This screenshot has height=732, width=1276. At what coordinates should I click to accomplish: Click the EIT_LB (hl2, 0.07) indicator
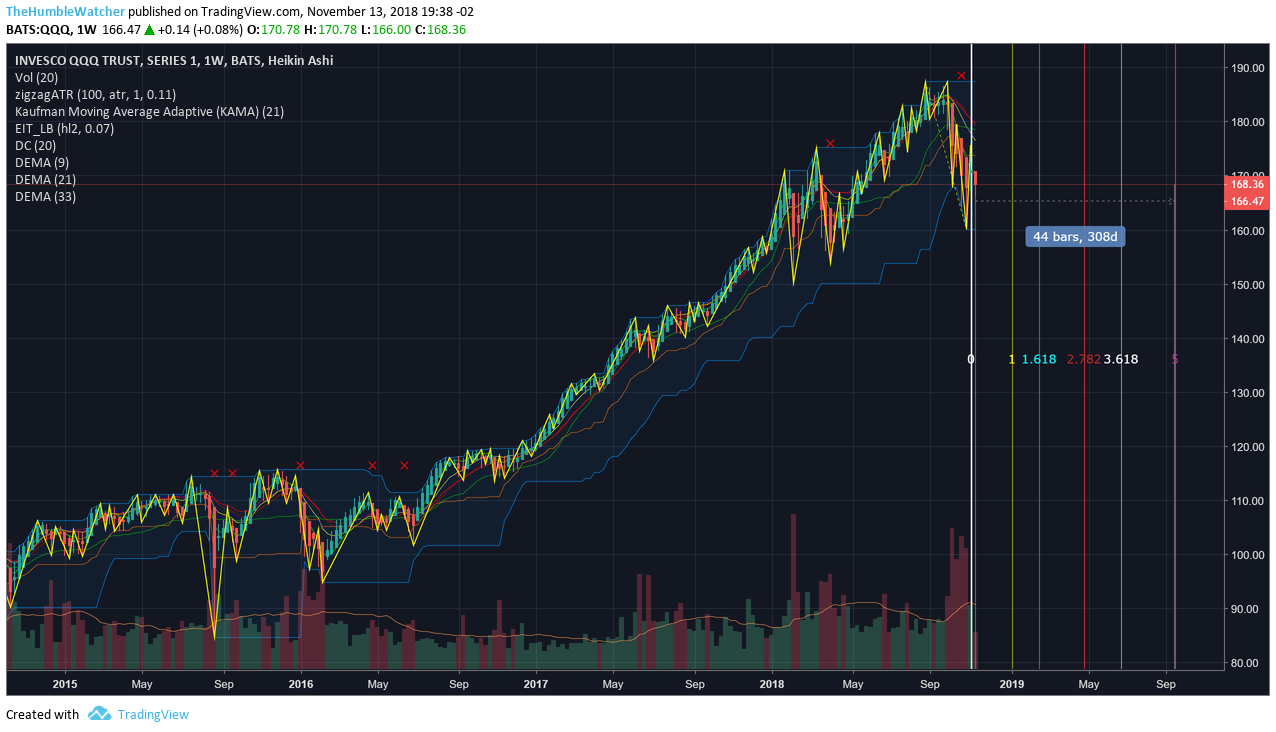click(64, 128)
